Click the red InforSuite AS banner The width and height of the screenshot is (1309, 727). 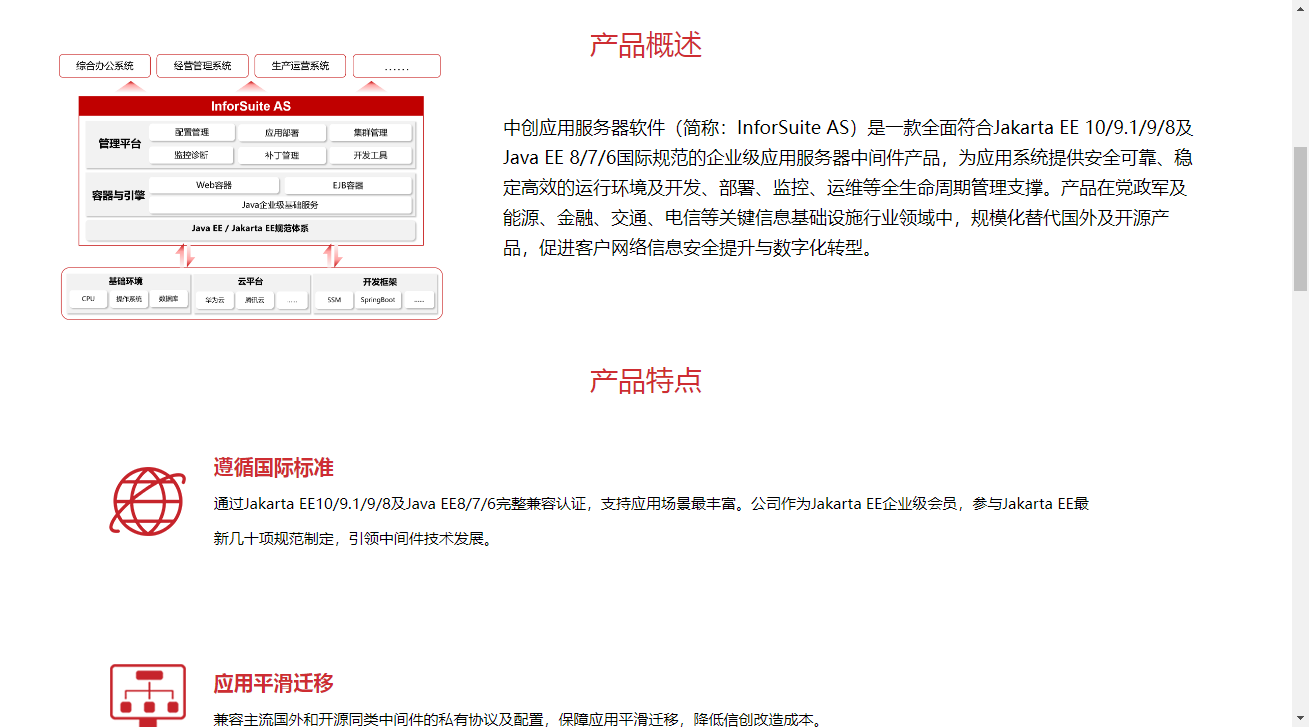251,106
